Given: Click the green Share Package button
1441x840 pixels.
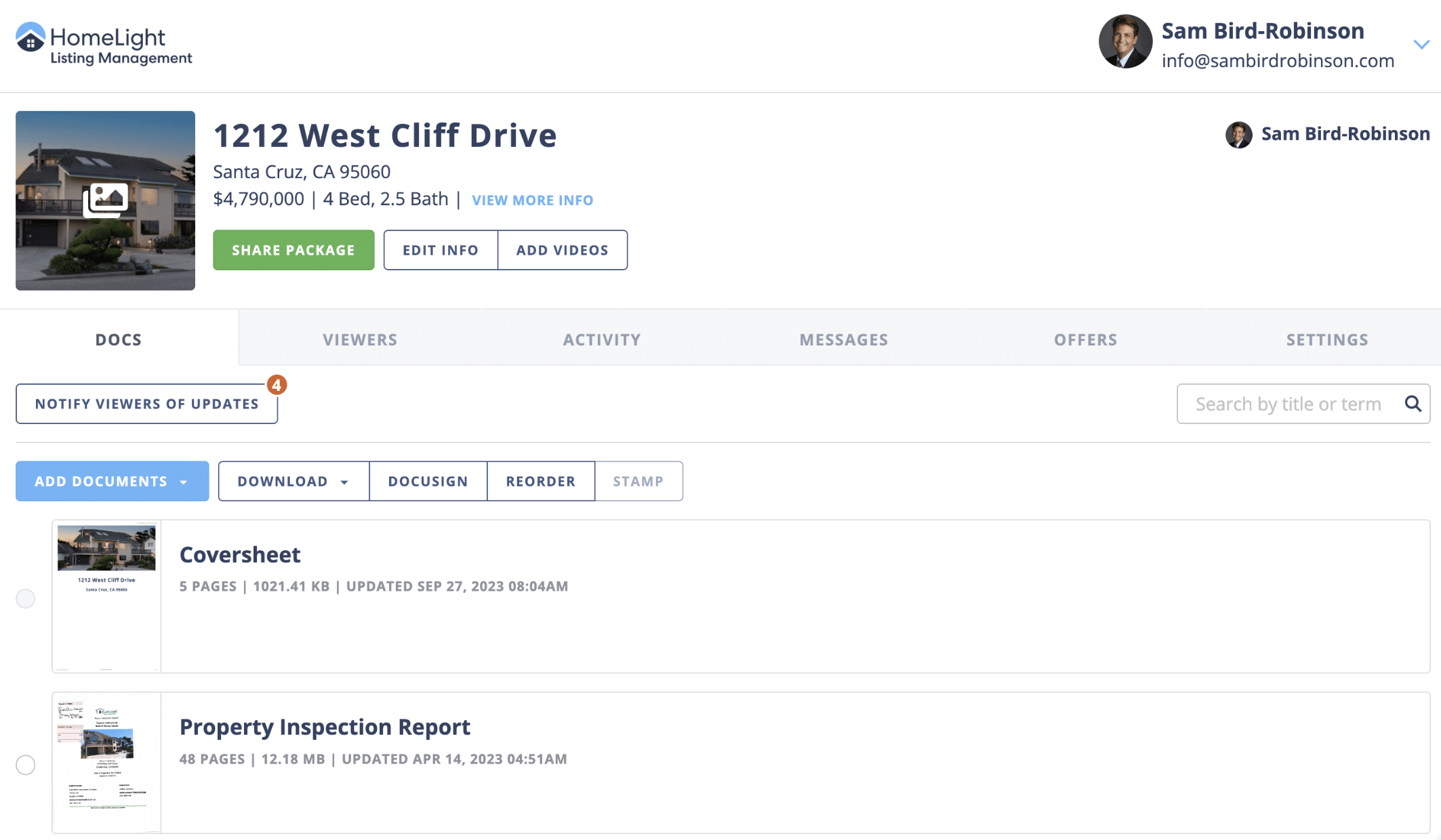Looking at the screenshot, I should 293,250.
